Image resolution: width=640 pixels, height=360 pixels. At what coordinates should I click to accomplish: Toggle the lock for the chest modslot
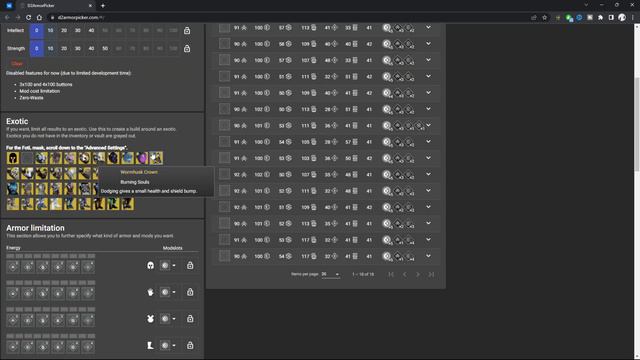[190, 319]
